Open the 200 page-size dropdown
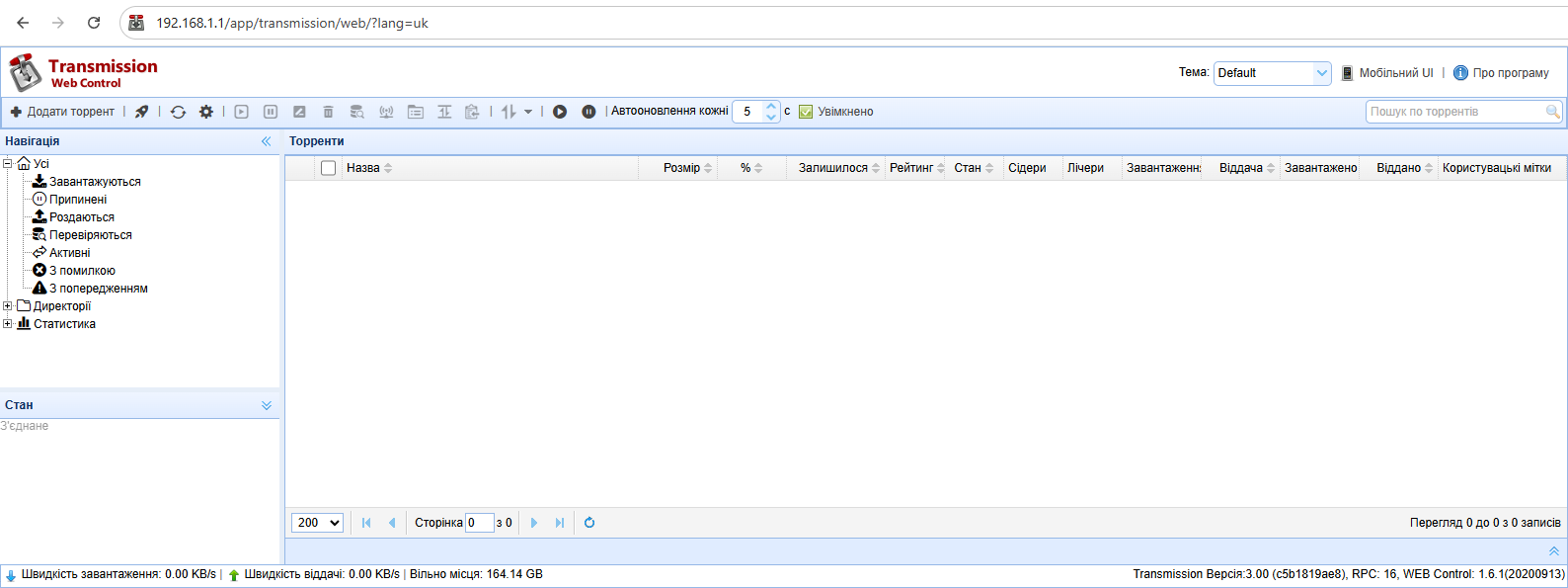The image size is (1568, 588). coord(317,523)
